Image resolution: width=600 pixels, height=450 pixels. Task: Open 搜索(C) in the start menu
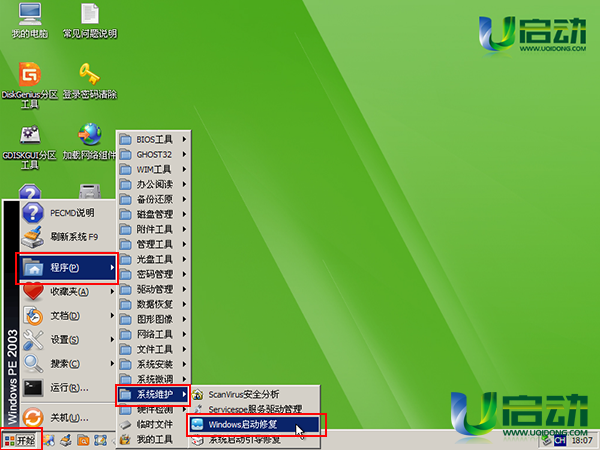tap(68, 364)
